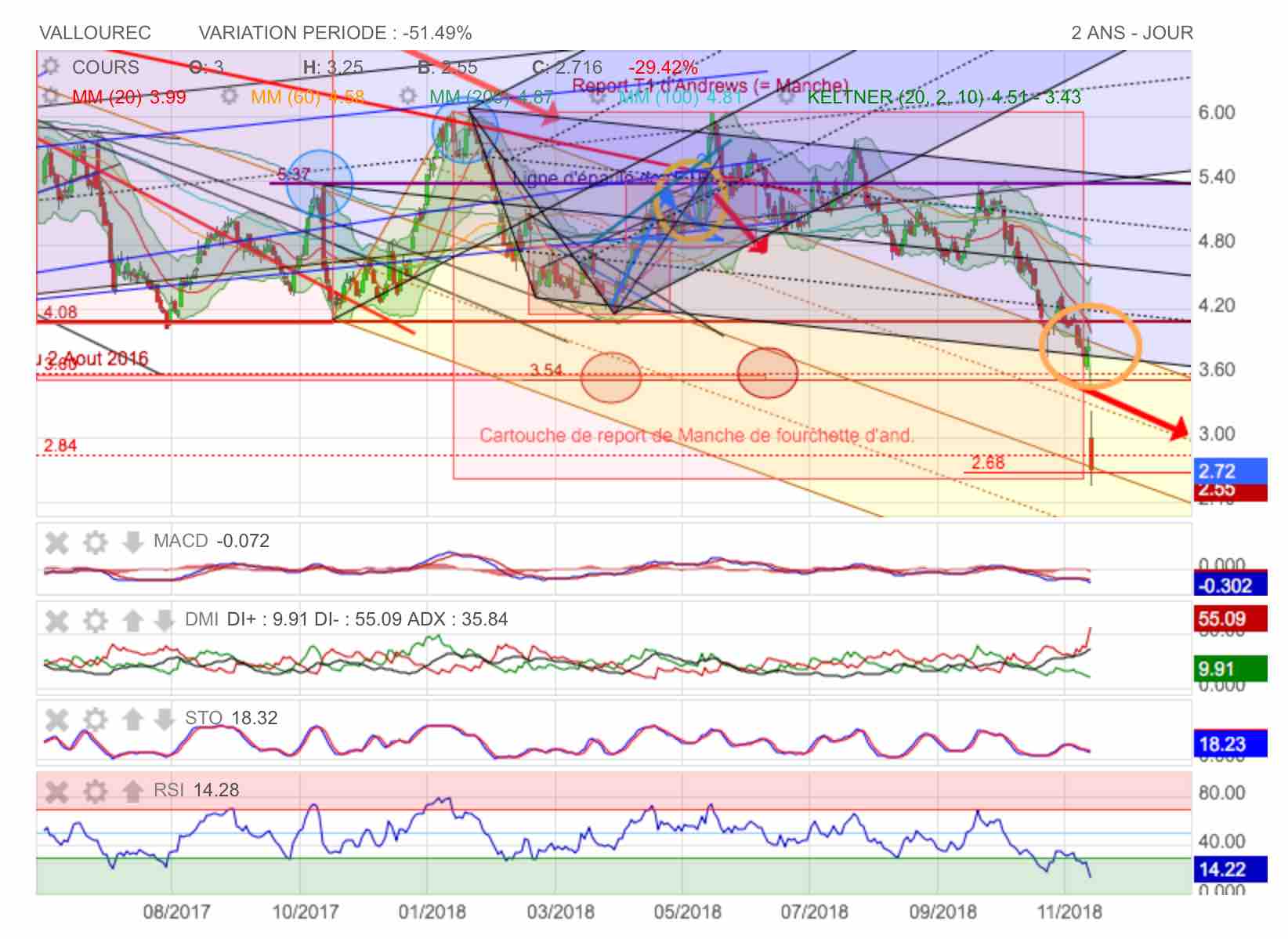Click the blue 2.72 current price tag

[1232, 471]
